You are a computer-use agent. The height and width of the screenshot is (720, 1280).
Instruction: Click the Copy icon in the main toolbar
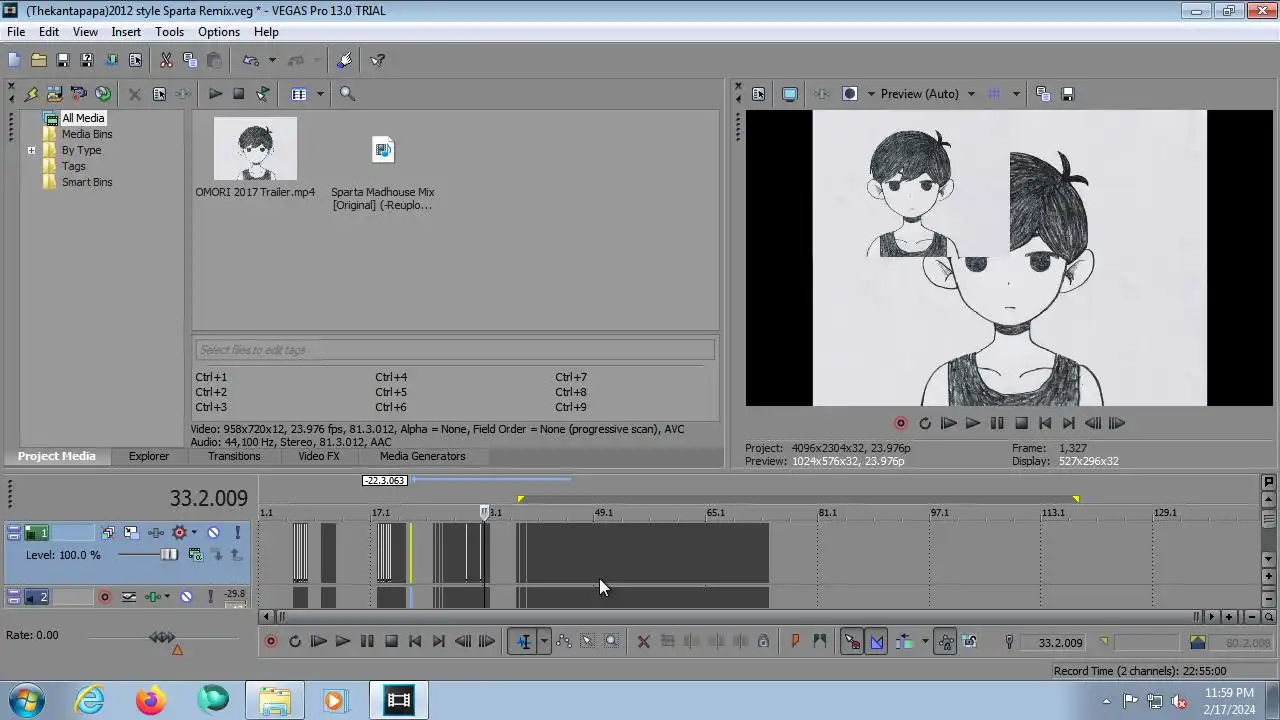coord(190,60)
